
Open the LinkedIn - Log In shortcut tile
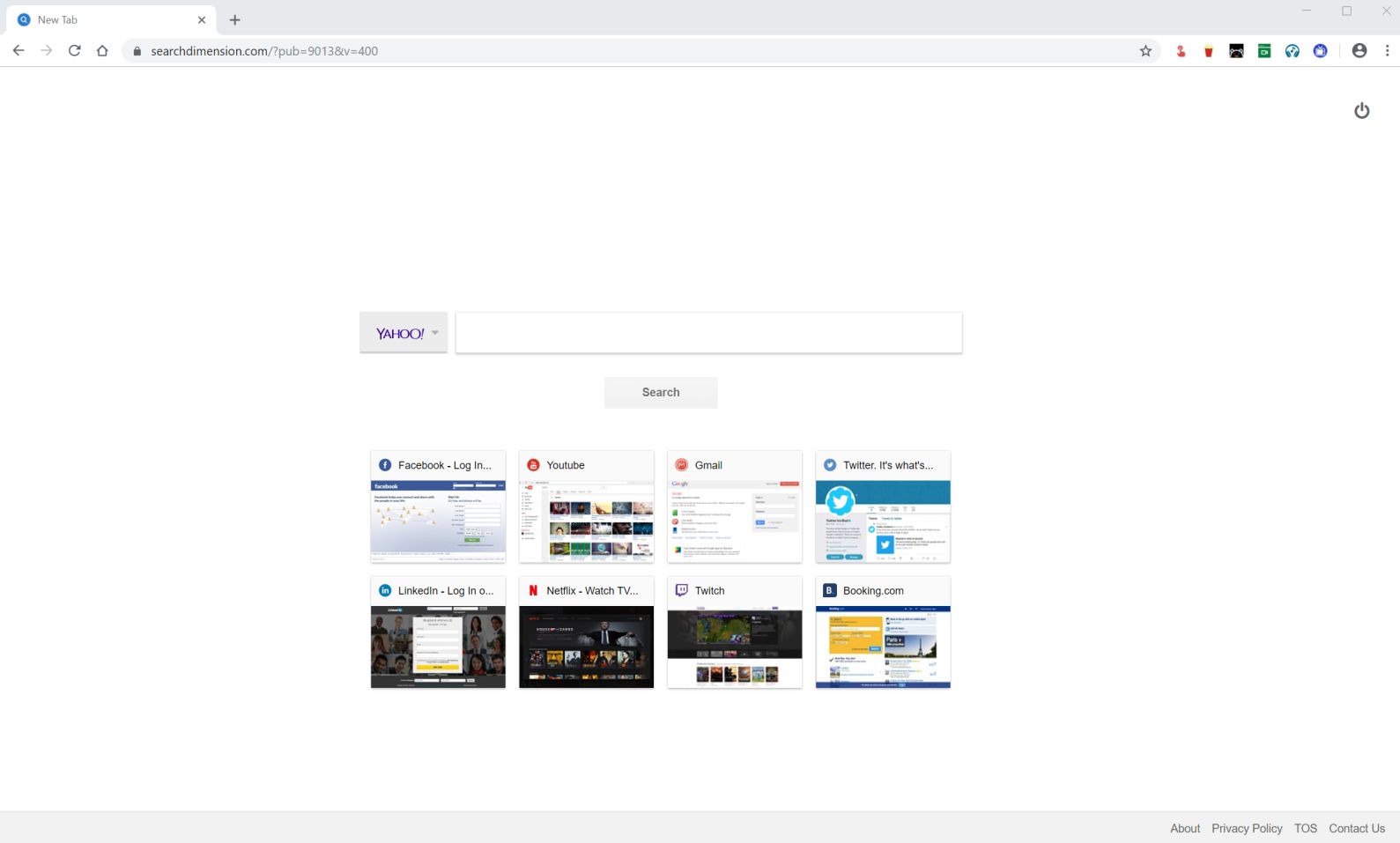pos(438,632)
